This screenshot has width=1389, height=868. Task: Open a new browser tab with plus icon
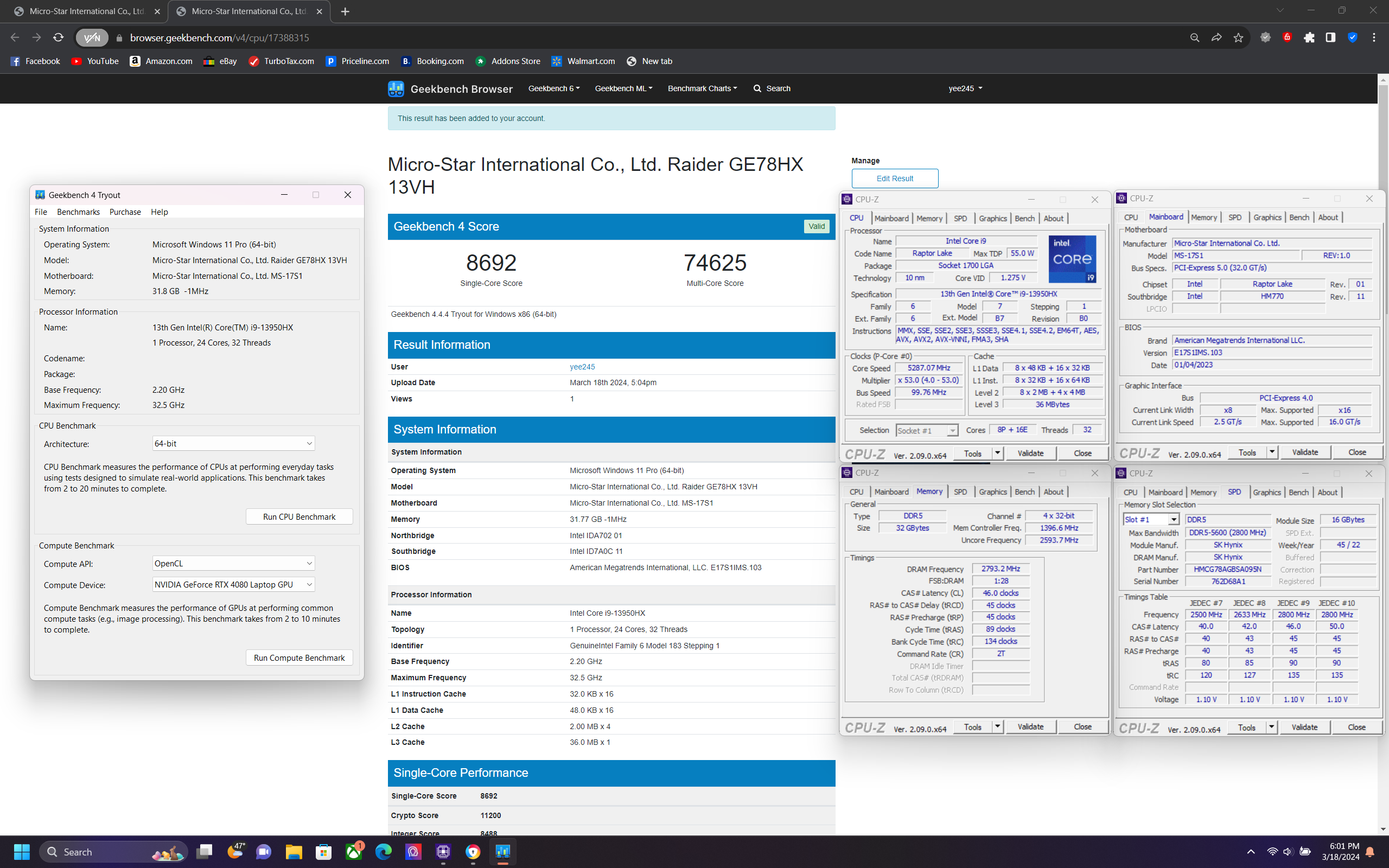click(345, 11)
